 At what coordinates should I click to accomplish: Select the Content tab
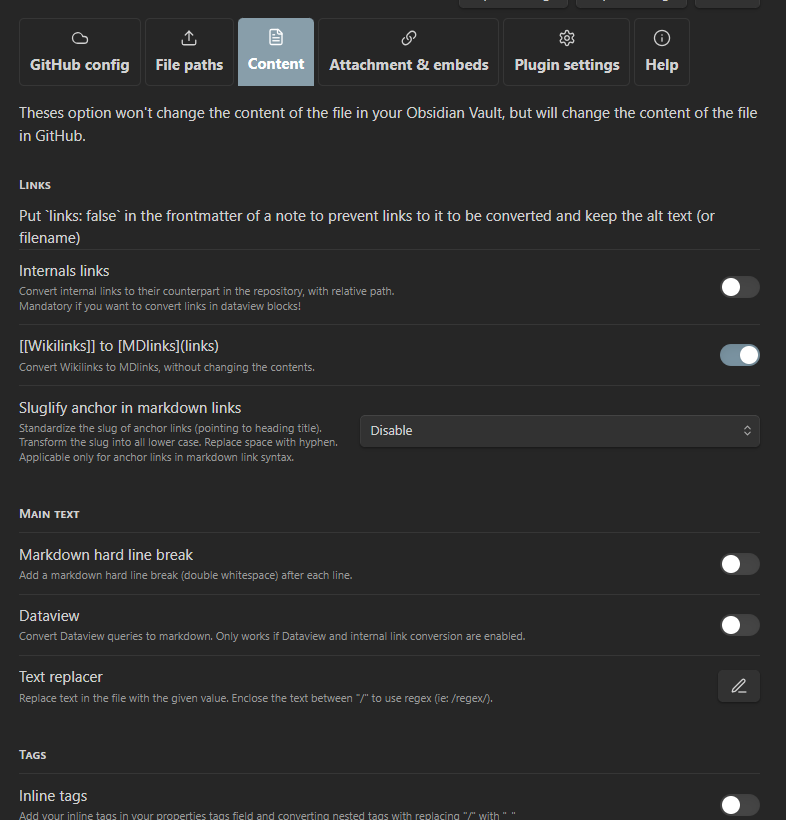(x=276, y=52)
